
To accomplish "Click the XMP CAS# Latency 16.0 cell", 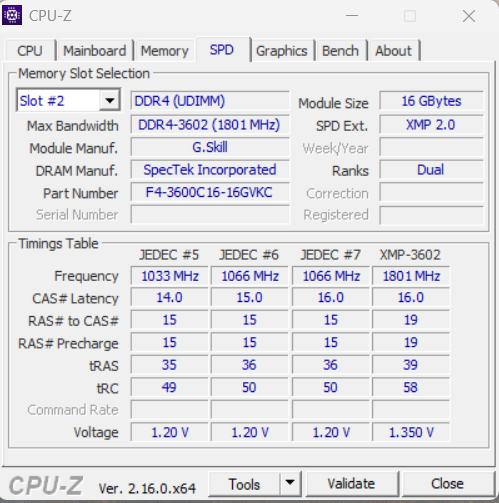I will [411, 297].
